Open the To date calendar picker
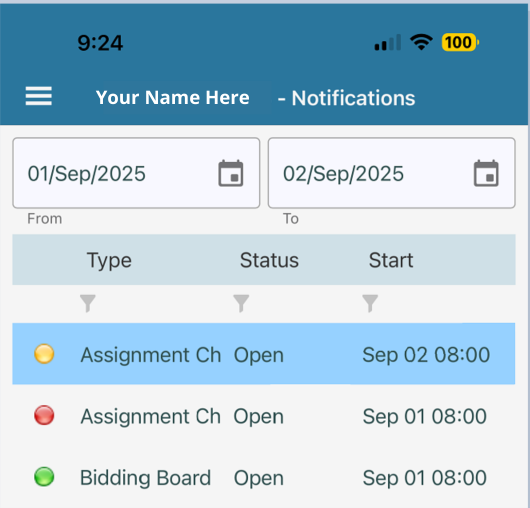Image resolution: width=530 pixels, height=508 pixels. coord(486,173)
